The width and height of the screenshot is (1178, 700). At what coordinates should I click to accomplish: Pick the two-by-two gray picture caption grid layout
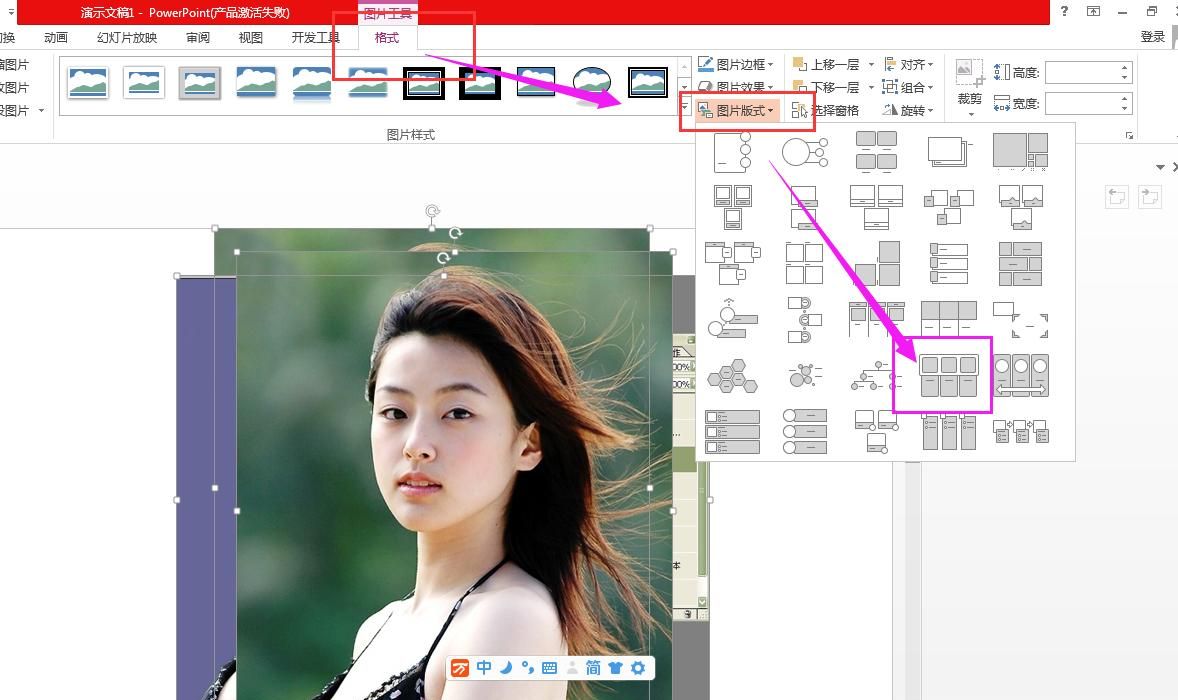[x=876, y=152]
